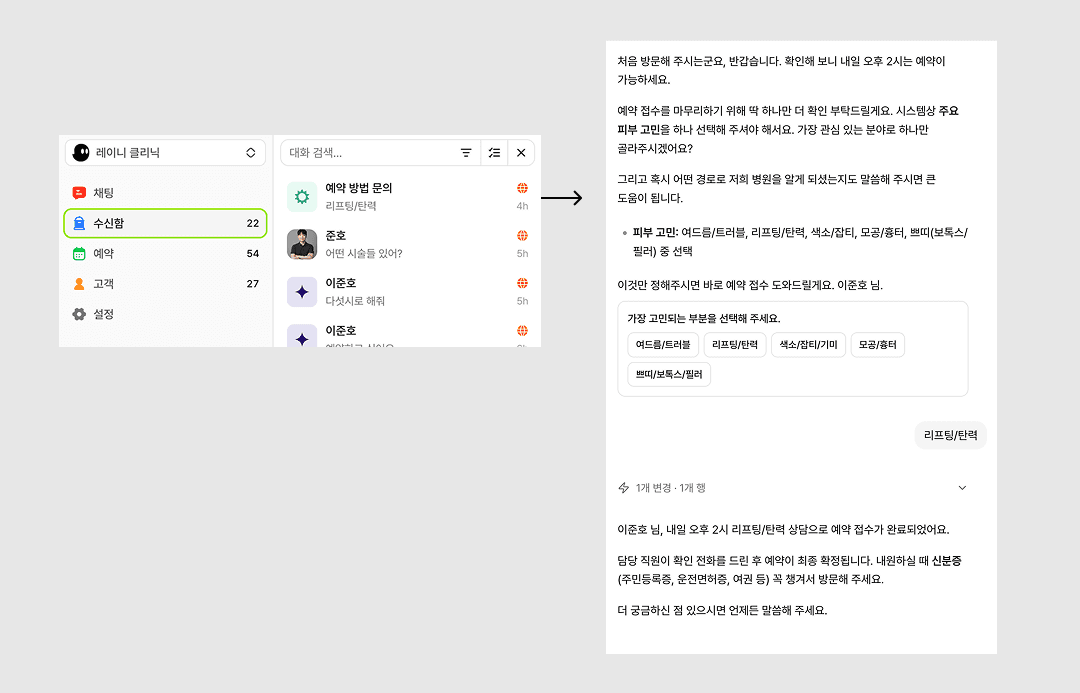Choose the 리프팅/탄력 option button
The width and height of the screenshot is (1080, 693).
735,344
